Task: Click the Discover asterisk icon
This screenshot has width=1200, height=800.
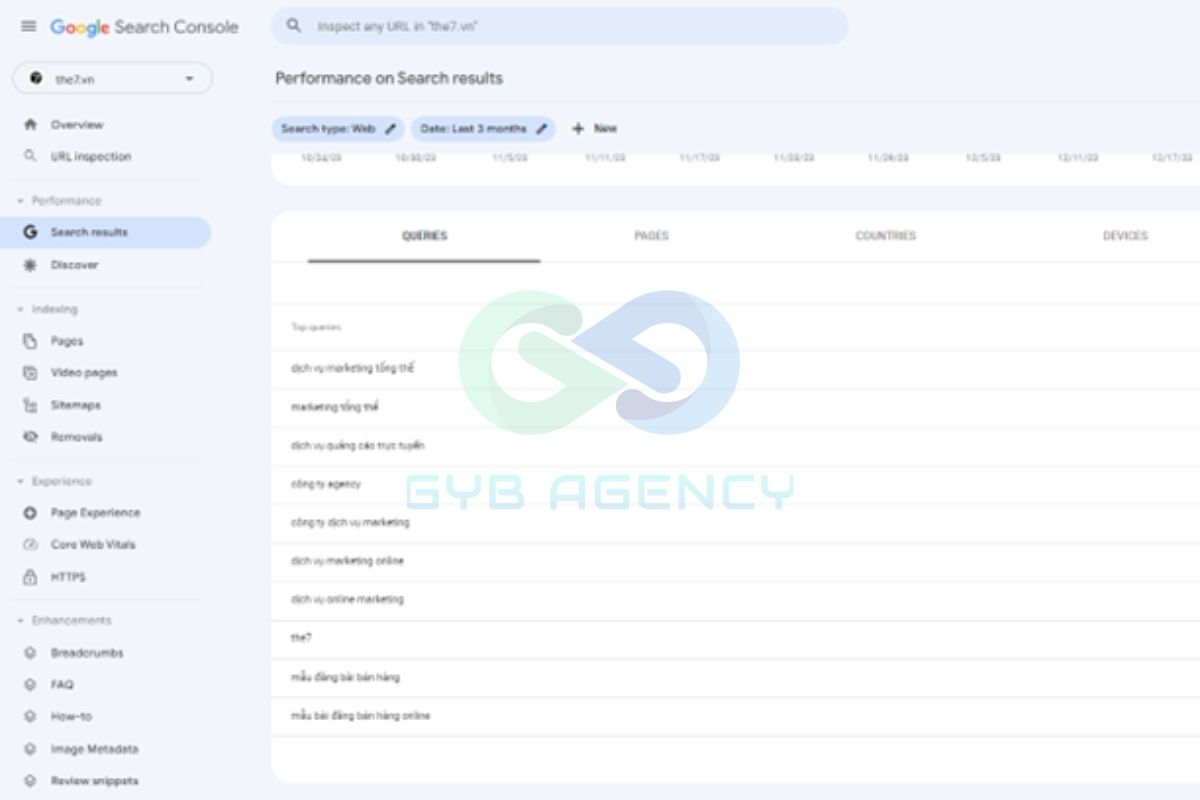Action: pos(30,265)
